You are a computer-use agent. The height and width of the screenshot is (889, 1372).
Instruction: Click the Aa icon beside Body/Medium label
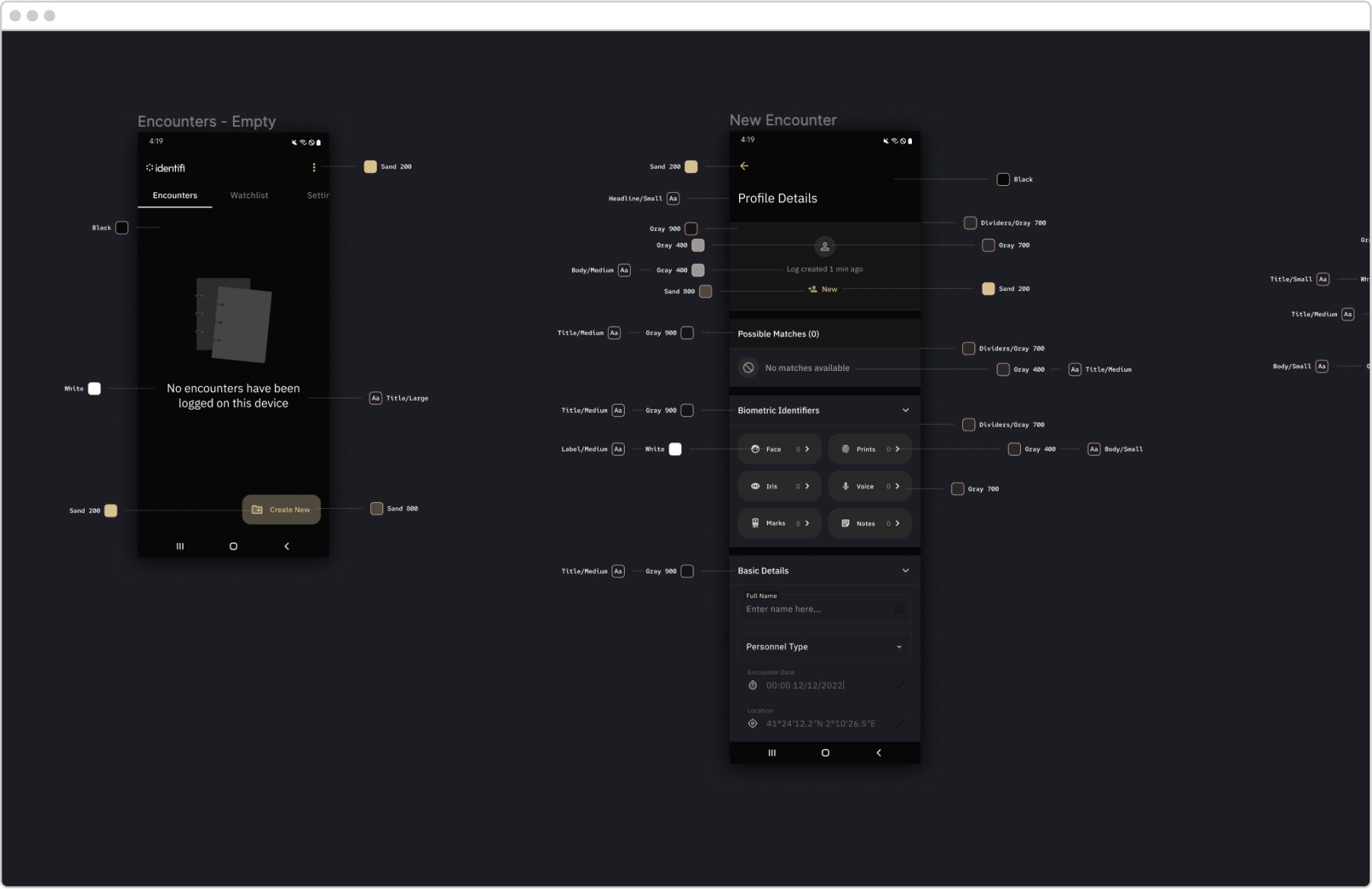(624, 270)
